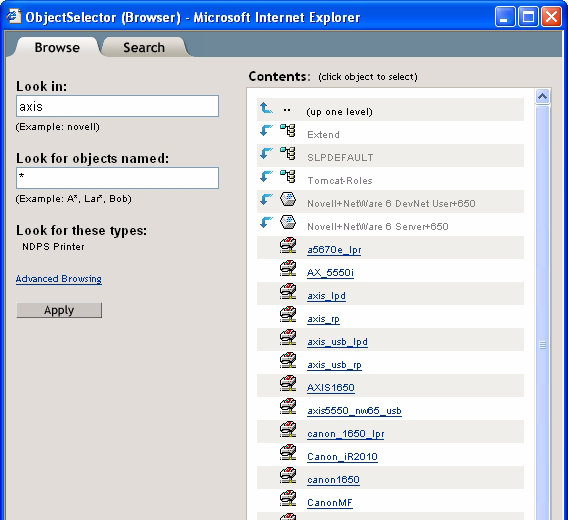This screenshot has height=520, width=568.
Task: Click the Tomcat-Roles container name
Action: click(x=340, y=180)
